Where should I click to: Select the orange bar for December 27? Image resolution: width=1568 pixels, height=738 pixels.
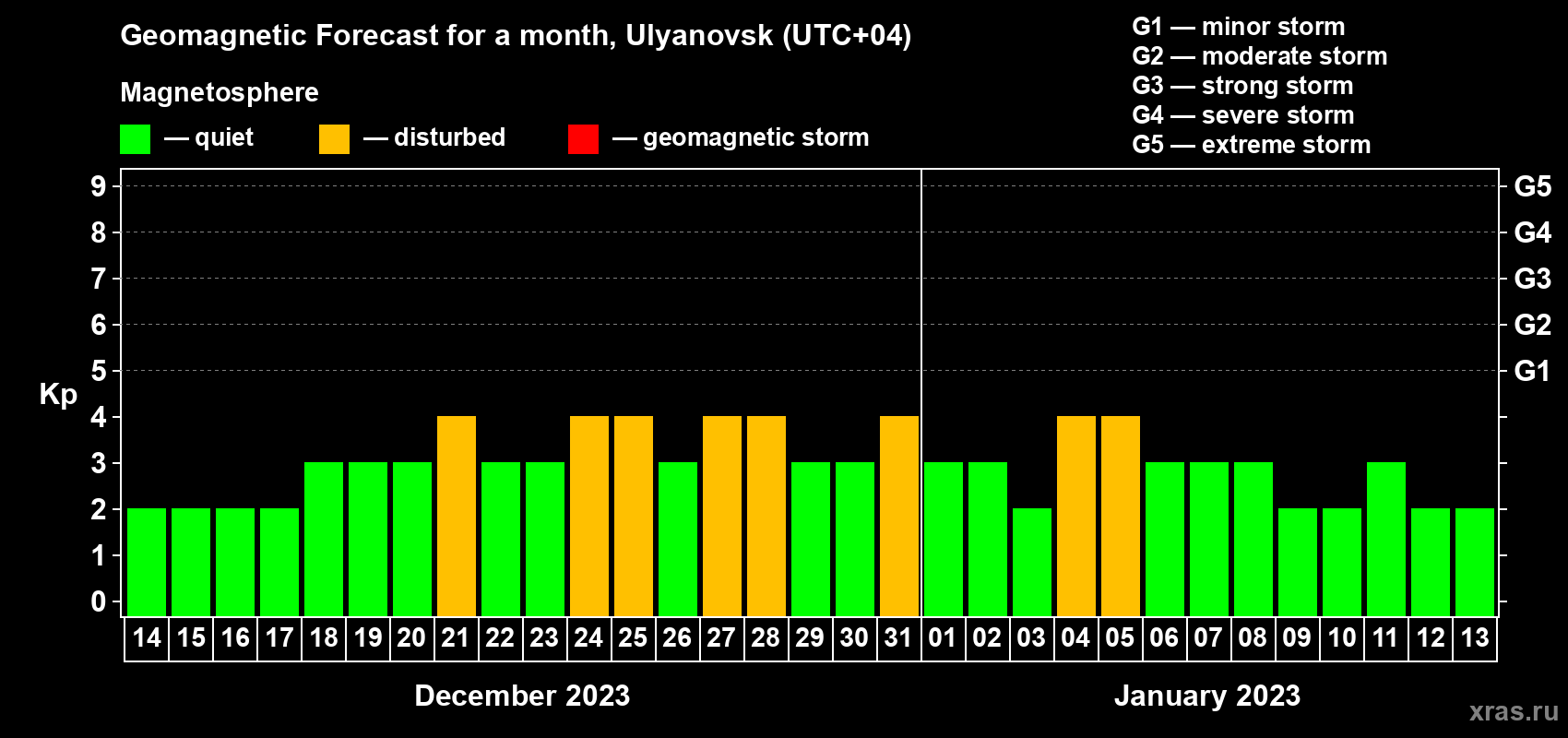(x=722, y=516)
